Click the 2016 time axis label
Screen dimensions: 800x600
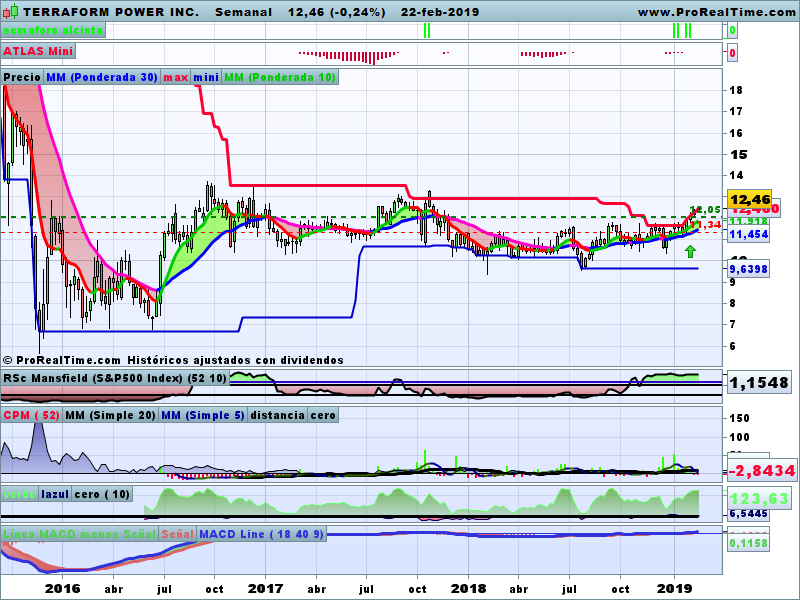pyautogui.click(x=62, y=588)
